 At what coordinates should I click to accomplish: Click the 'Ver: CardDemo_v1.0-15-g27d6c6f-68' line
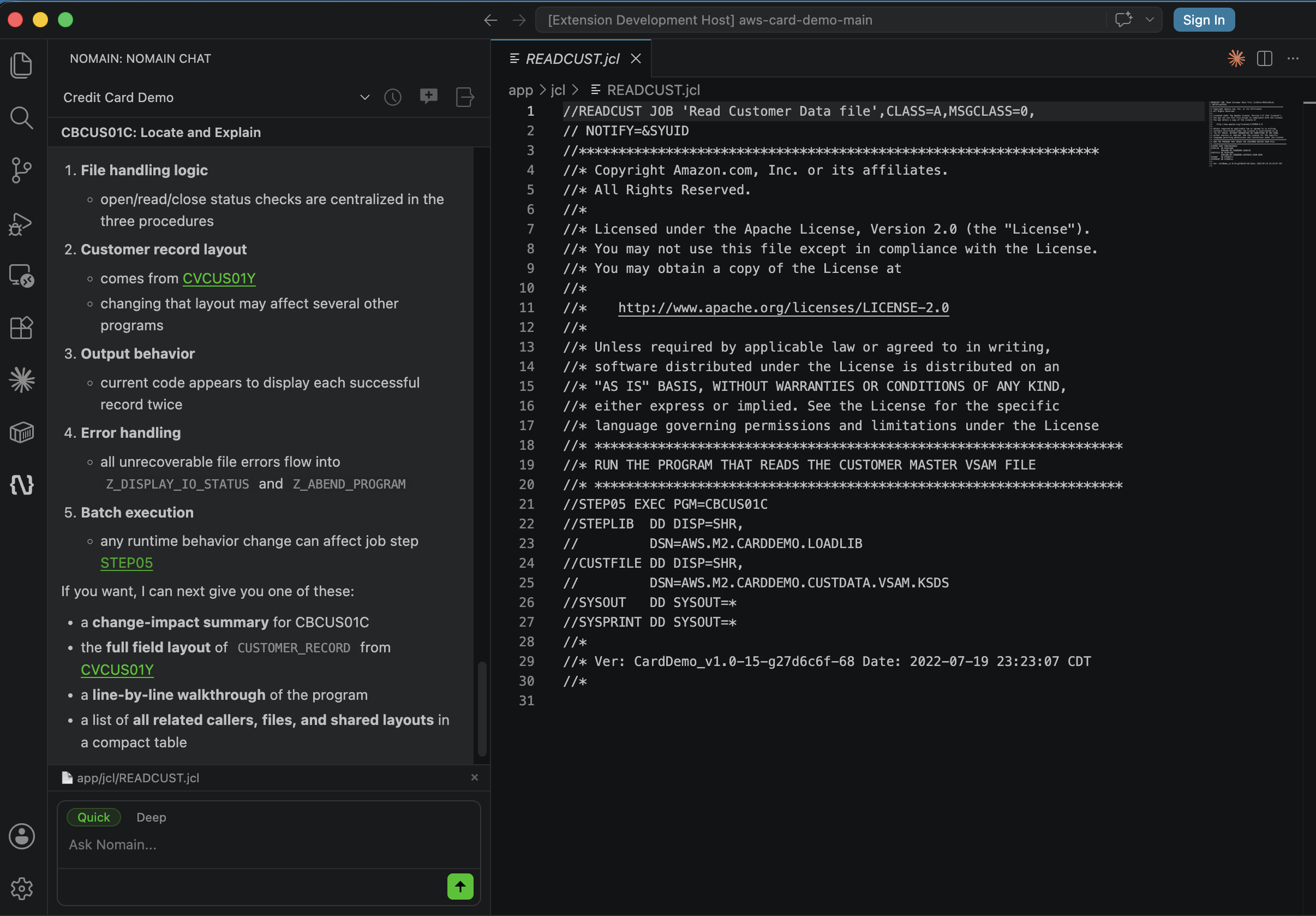pos(827,661)
